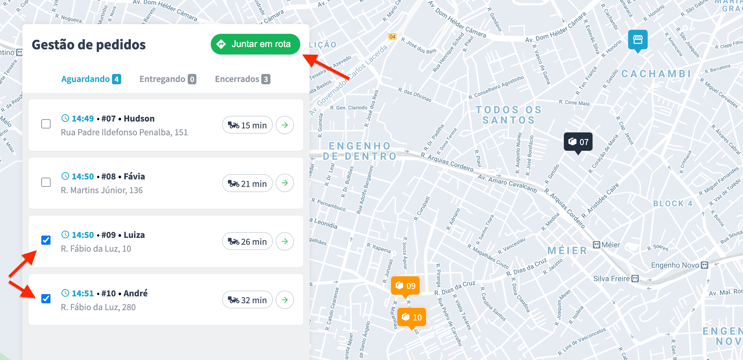Click the blue store marker on map
Image resolution: width=743 pixels, height=360 pixels.
click(638, 41)
